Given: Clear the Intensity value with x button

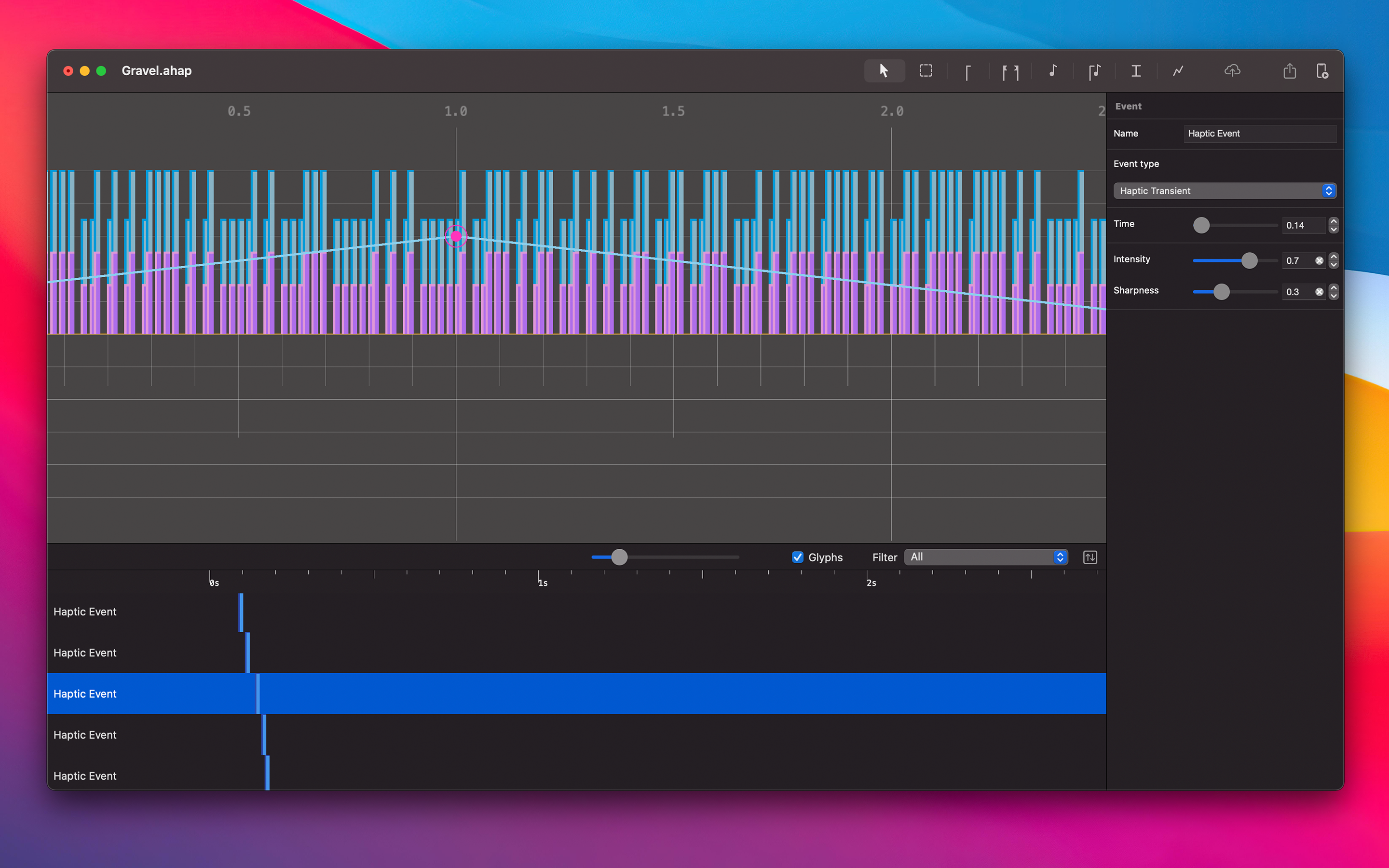Looking at the screenshot, I should [x=1319, y=260].
